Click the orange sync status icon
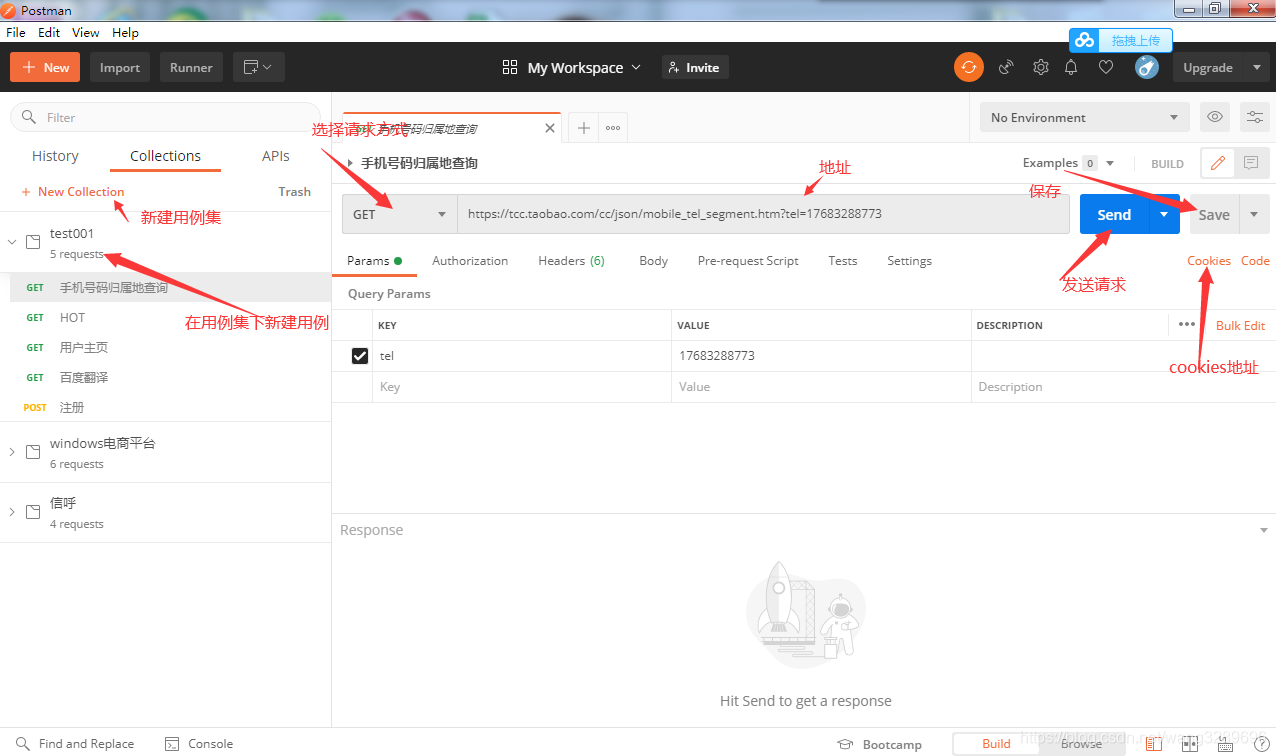 (968, 67)
